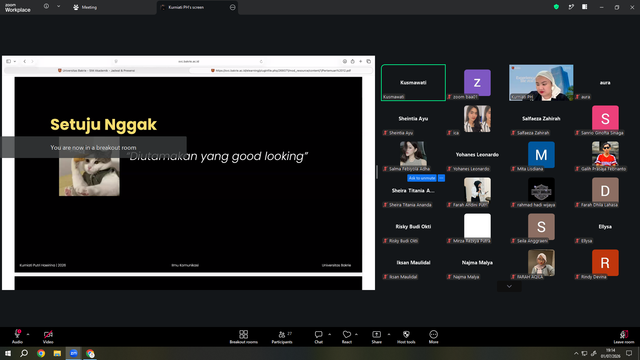Open meeting info icon in title bar
This screenshot has height=360, width=640.
[x=46, y=6]
